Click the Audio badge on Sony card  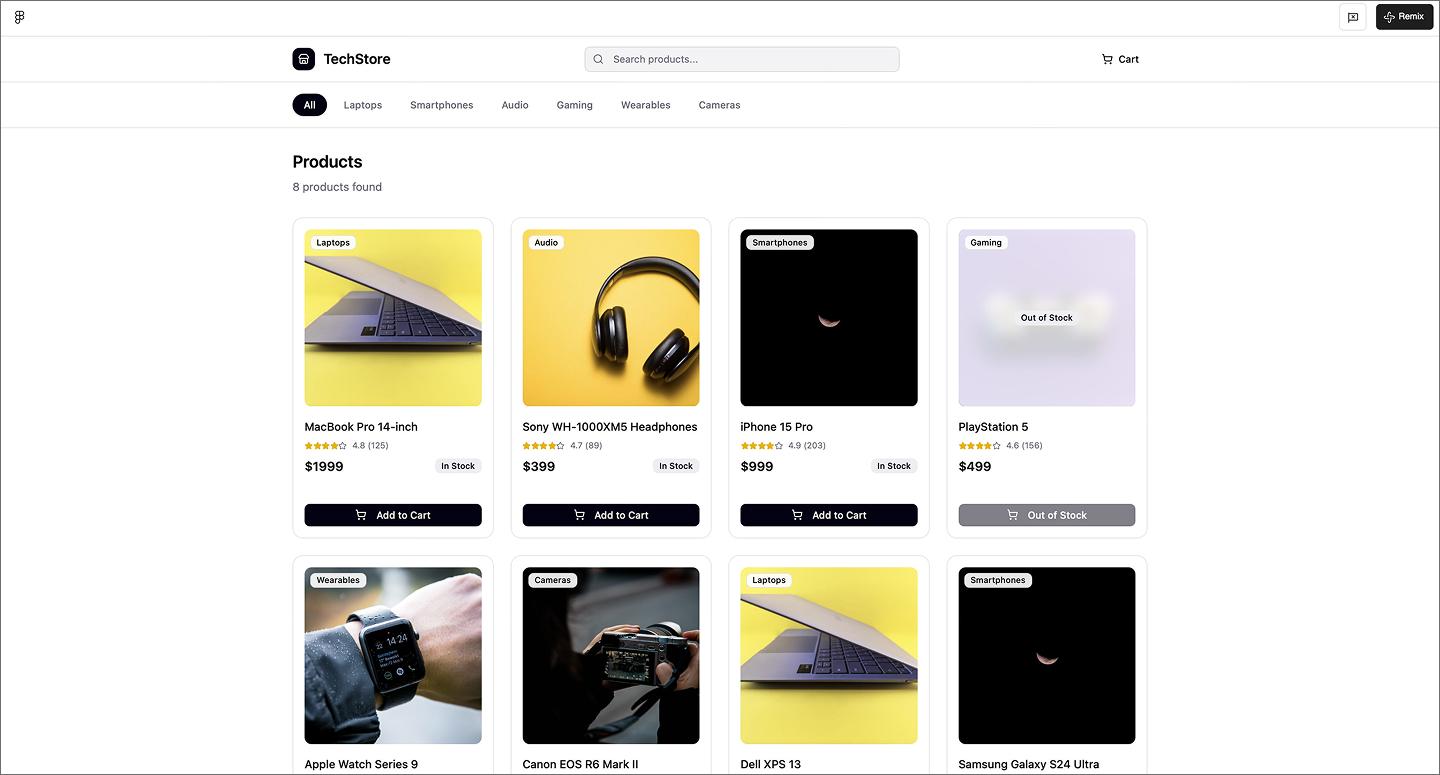pos(546,243)
